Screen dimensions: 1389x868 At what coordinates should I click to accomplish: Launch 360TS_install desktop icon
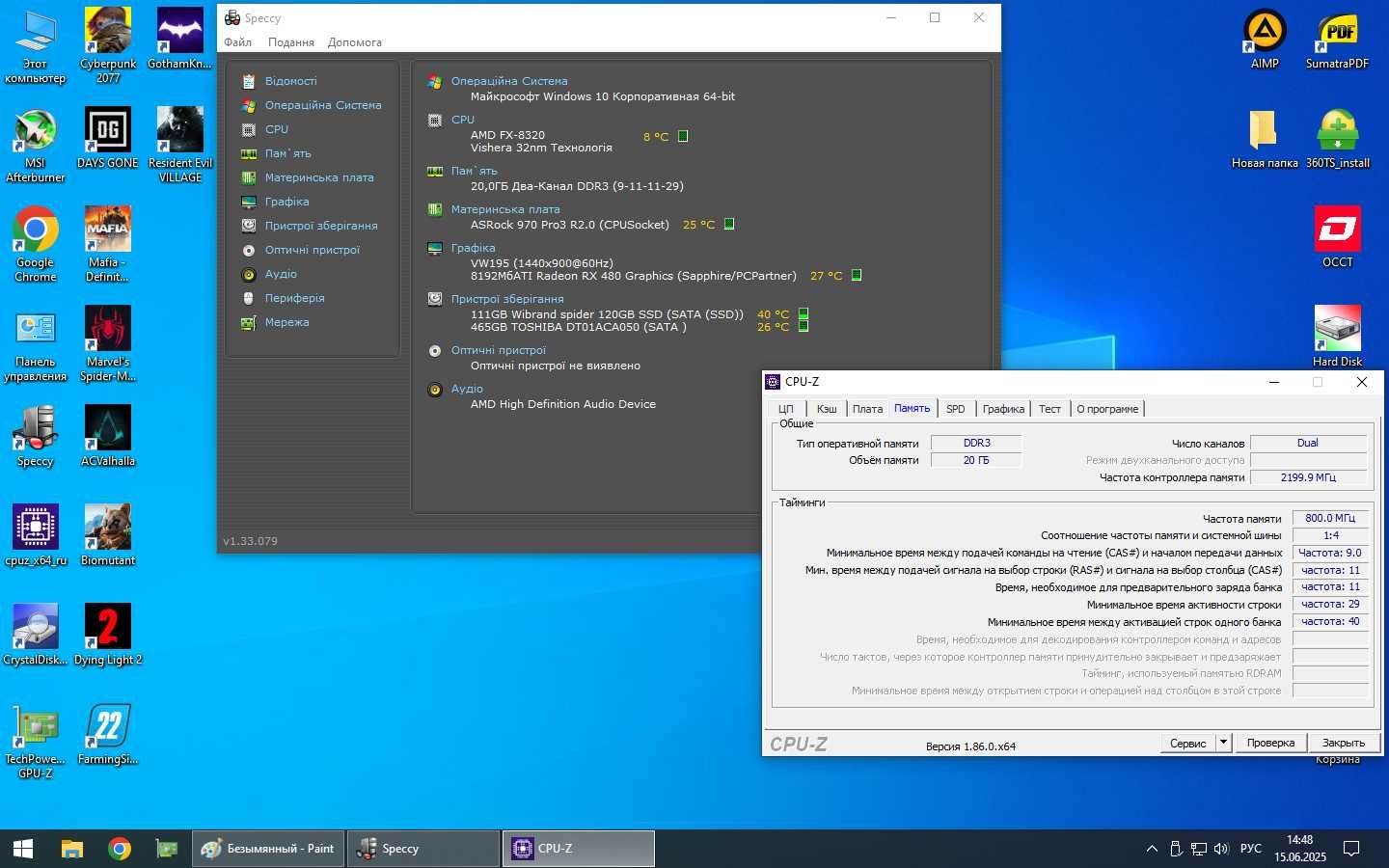(1337, 139)
